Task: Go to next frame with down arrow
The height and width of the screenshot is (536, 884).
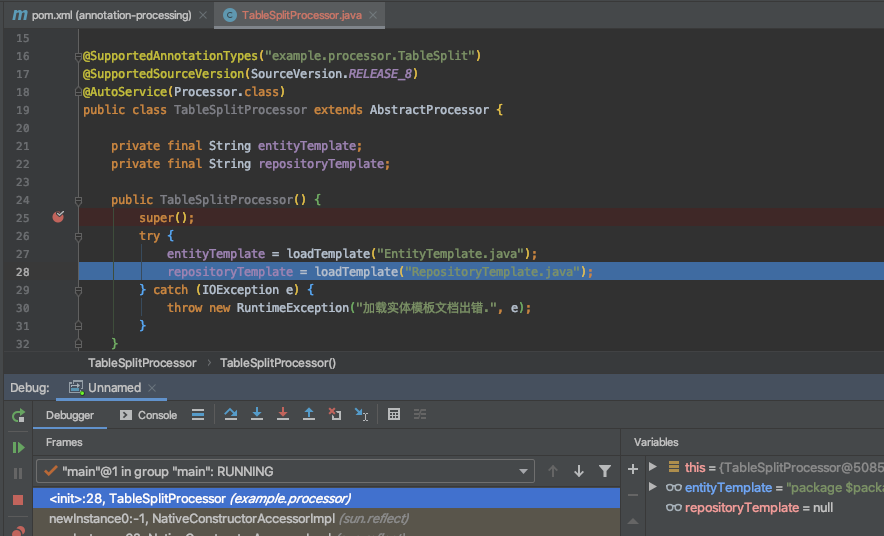Action: point(579,471)
